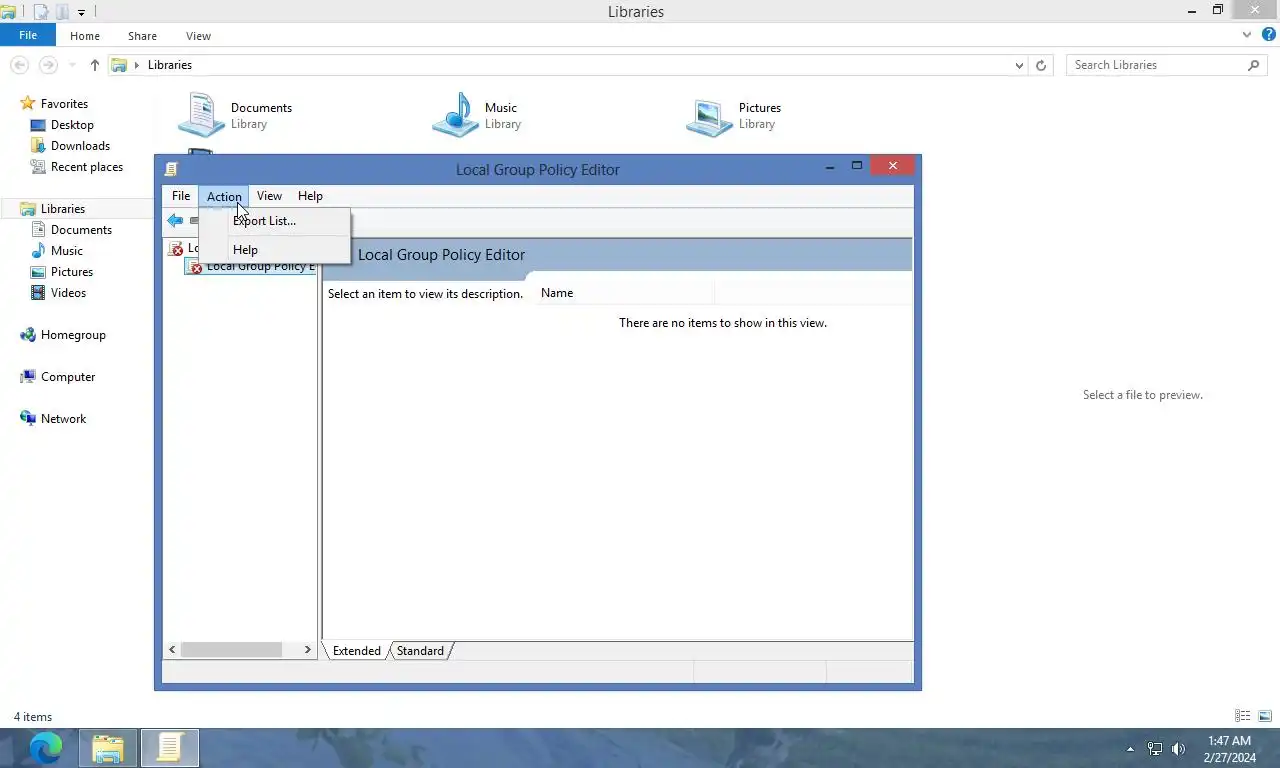Viewport: 1280px width, 768px height.
Task: Show hidden tray icons arrow
Action: click(1130, 748)
